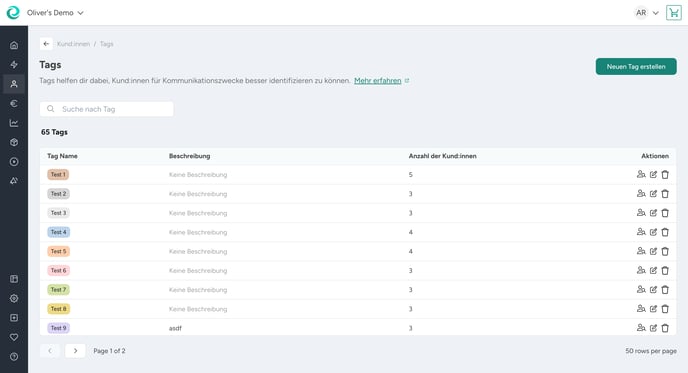
Task: Focus the Suche nach Tag search field
Action: [x=107, y=109]
